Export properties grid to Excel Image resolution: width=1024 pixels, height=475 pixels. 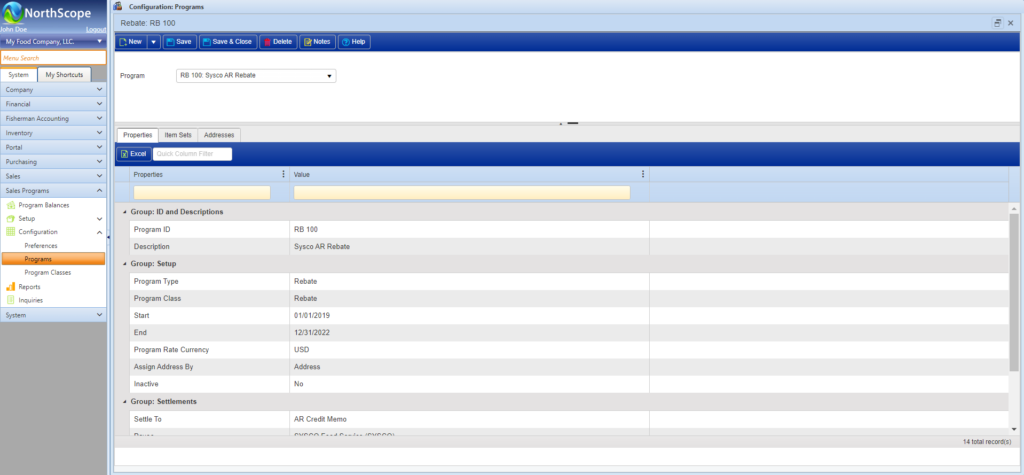coord(133,154)
